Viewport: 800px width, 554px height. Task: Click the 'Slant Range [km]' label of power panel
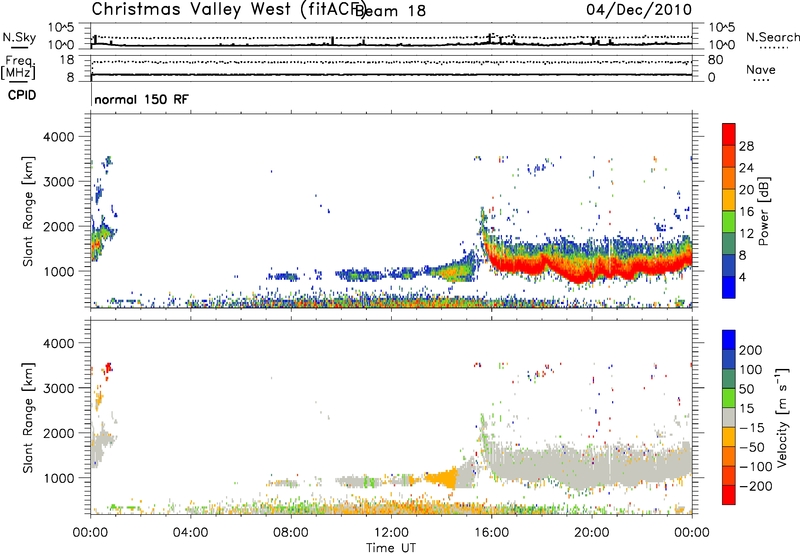coord(28,211)
